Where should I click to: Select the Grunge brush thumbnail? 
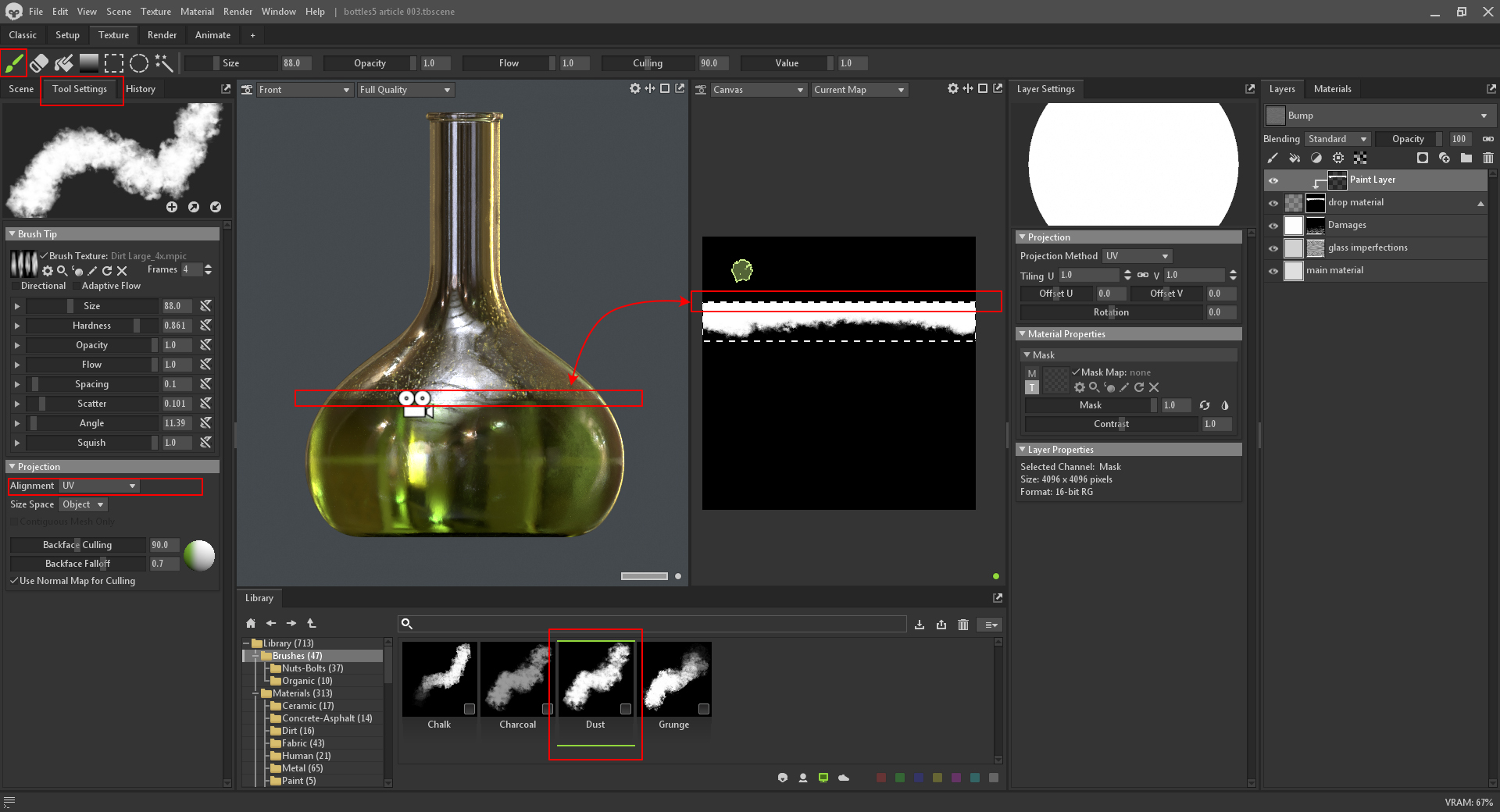coord(673,679)
